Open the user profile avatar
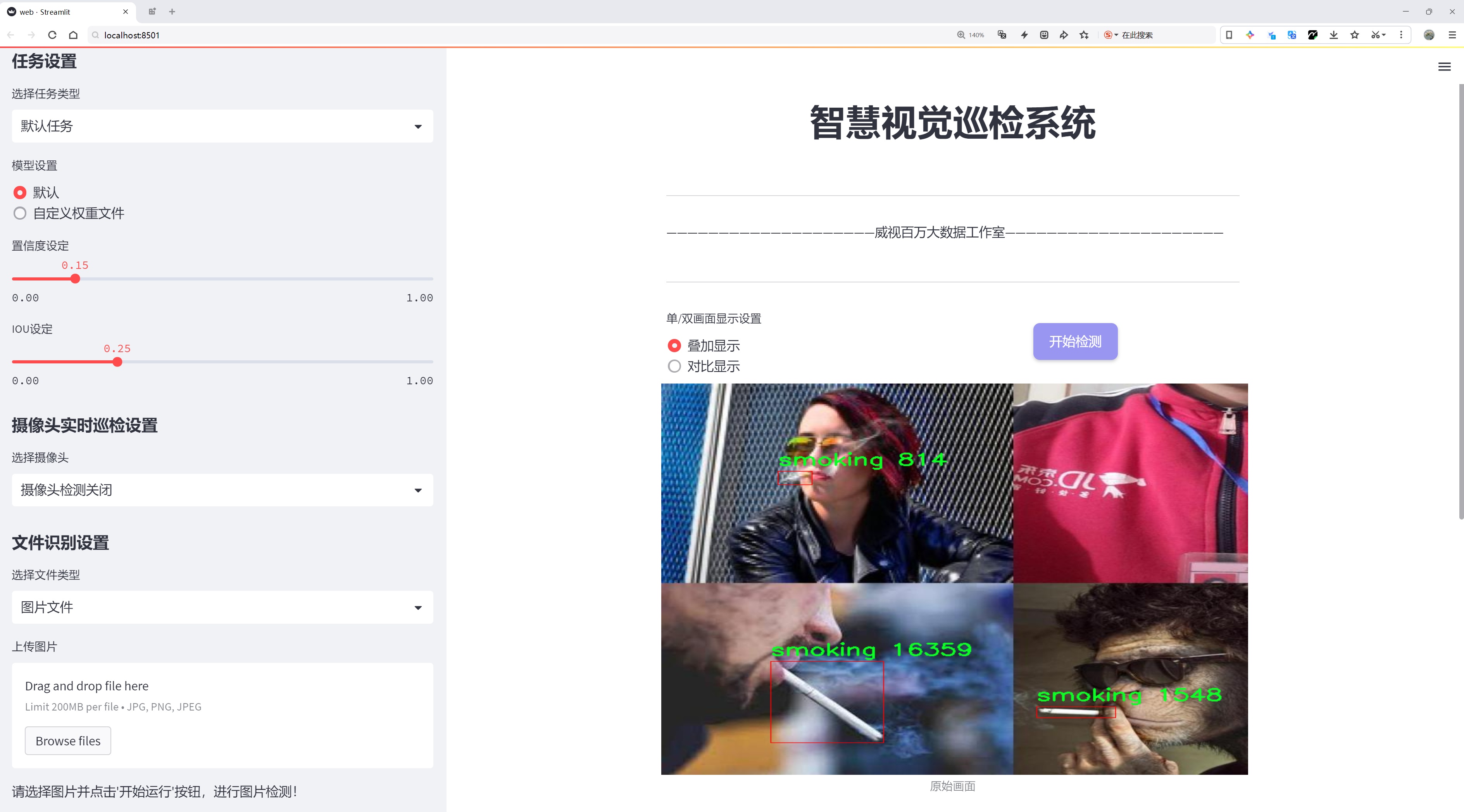The height and width of the screenshot is (812, 1464). (1429, 34)
